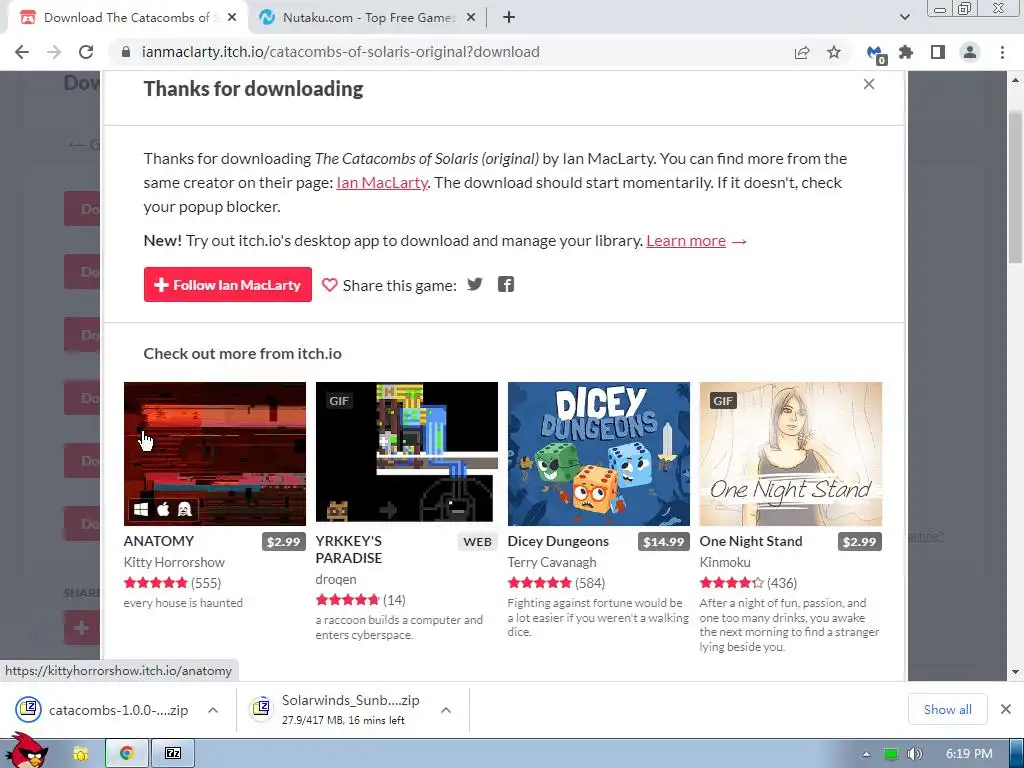Open the Malwarebytes extension icon
Screen dimensions: 1024x768
[876, 54]
